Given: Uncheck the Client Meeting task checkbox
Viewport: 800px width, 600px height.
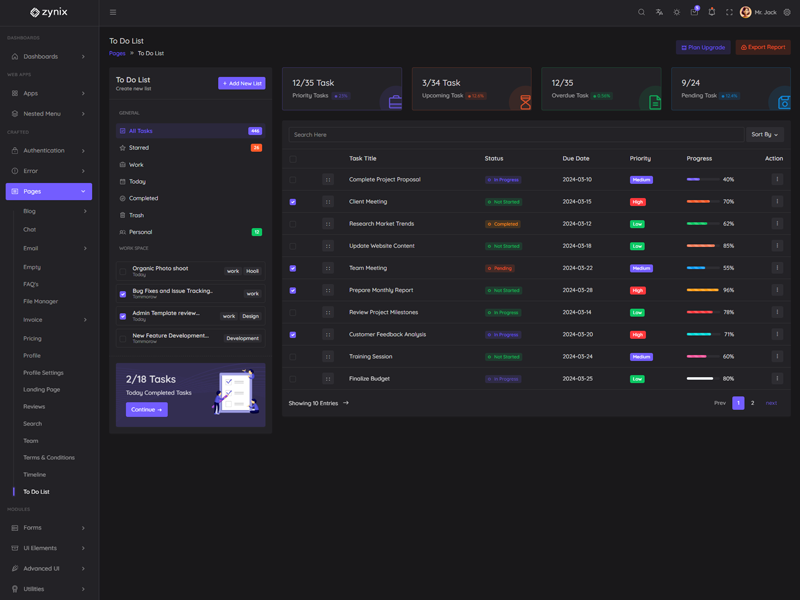Looking at the screenshot, I should [x=293, y=202].
